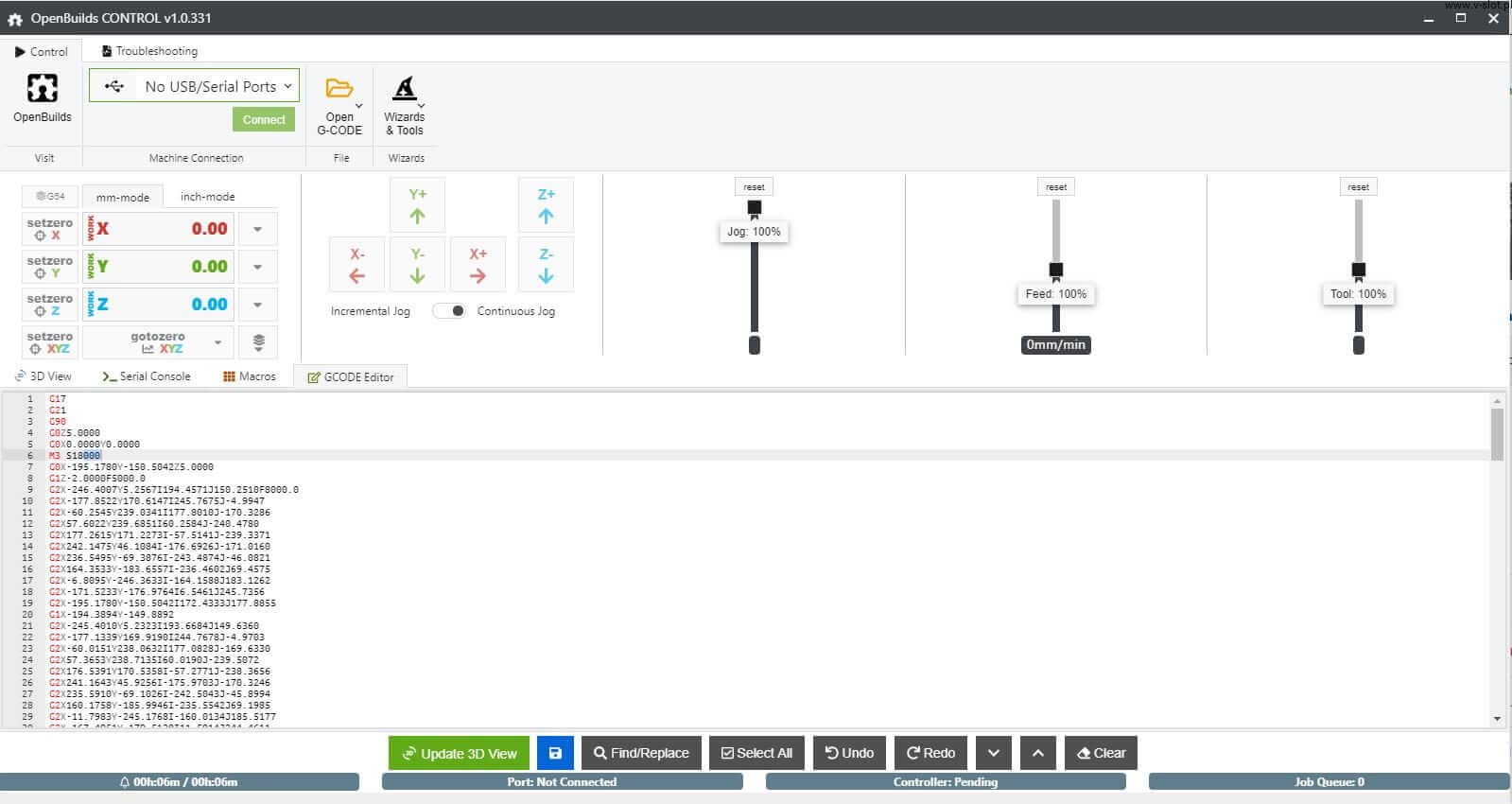
Task: Open the X axis dropdown arrow
Action: (257, 229)
